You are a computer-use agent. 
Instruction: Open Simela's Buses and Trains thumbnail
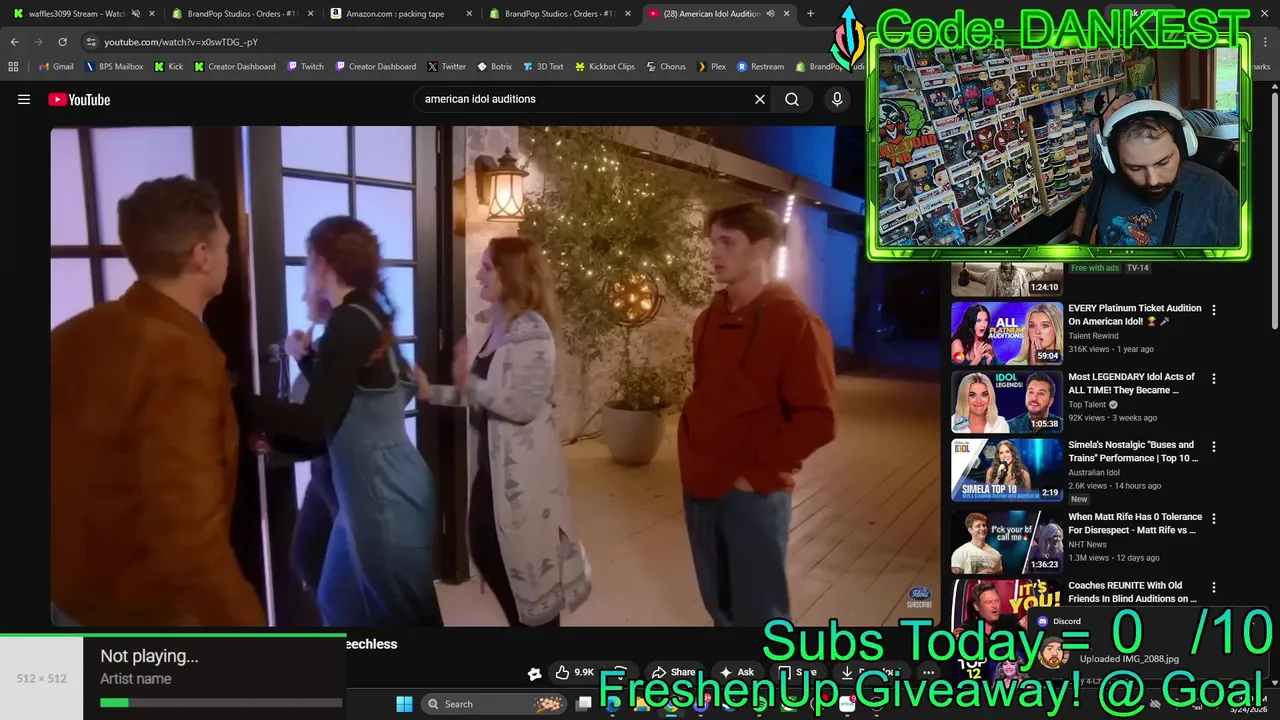click(1007, 470)
